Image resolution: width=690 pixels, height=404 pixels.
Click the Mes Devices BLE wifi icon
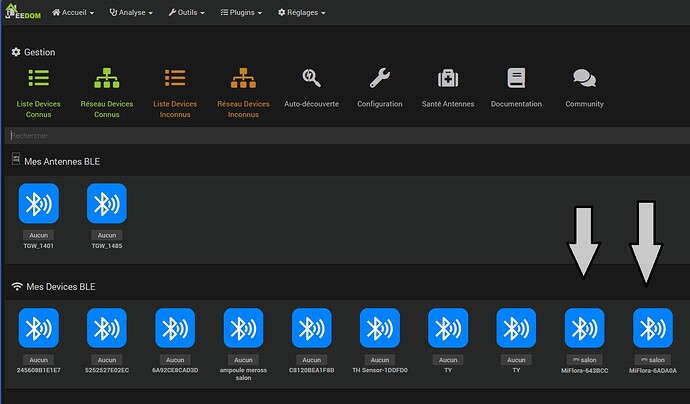coord(17,286)
